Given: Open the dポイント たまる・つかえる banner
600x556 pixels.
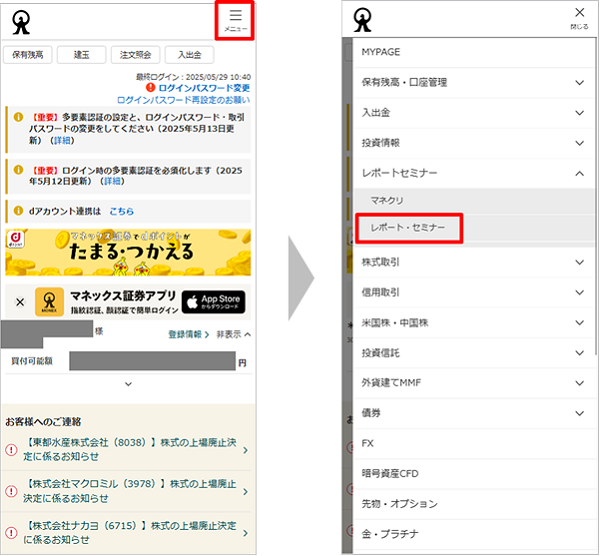Looking at the screenshot, I should point(128,253).
